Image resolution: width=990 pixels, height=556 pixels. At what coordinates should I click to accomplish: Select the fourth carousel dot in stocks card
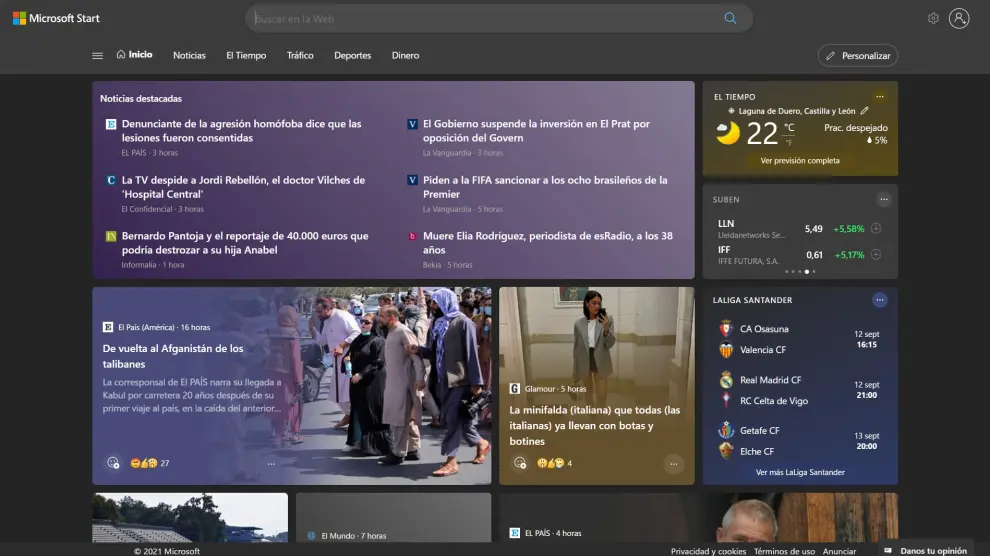(807, 271)
